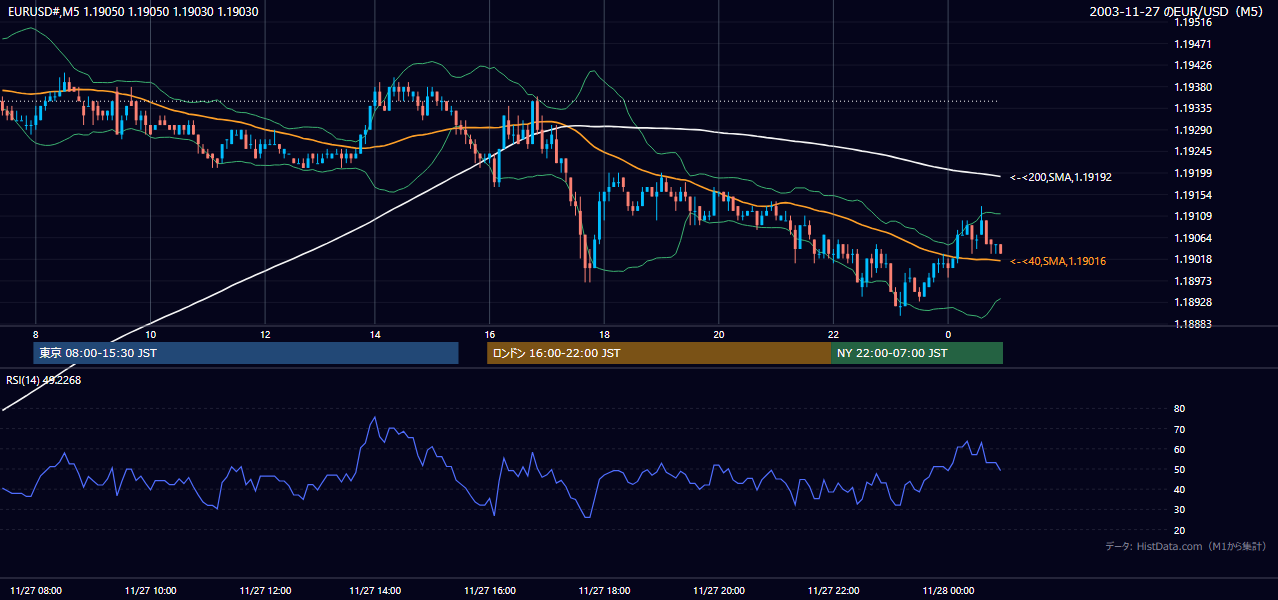Click hour tick 18 above the London session bar

(604, 334)
